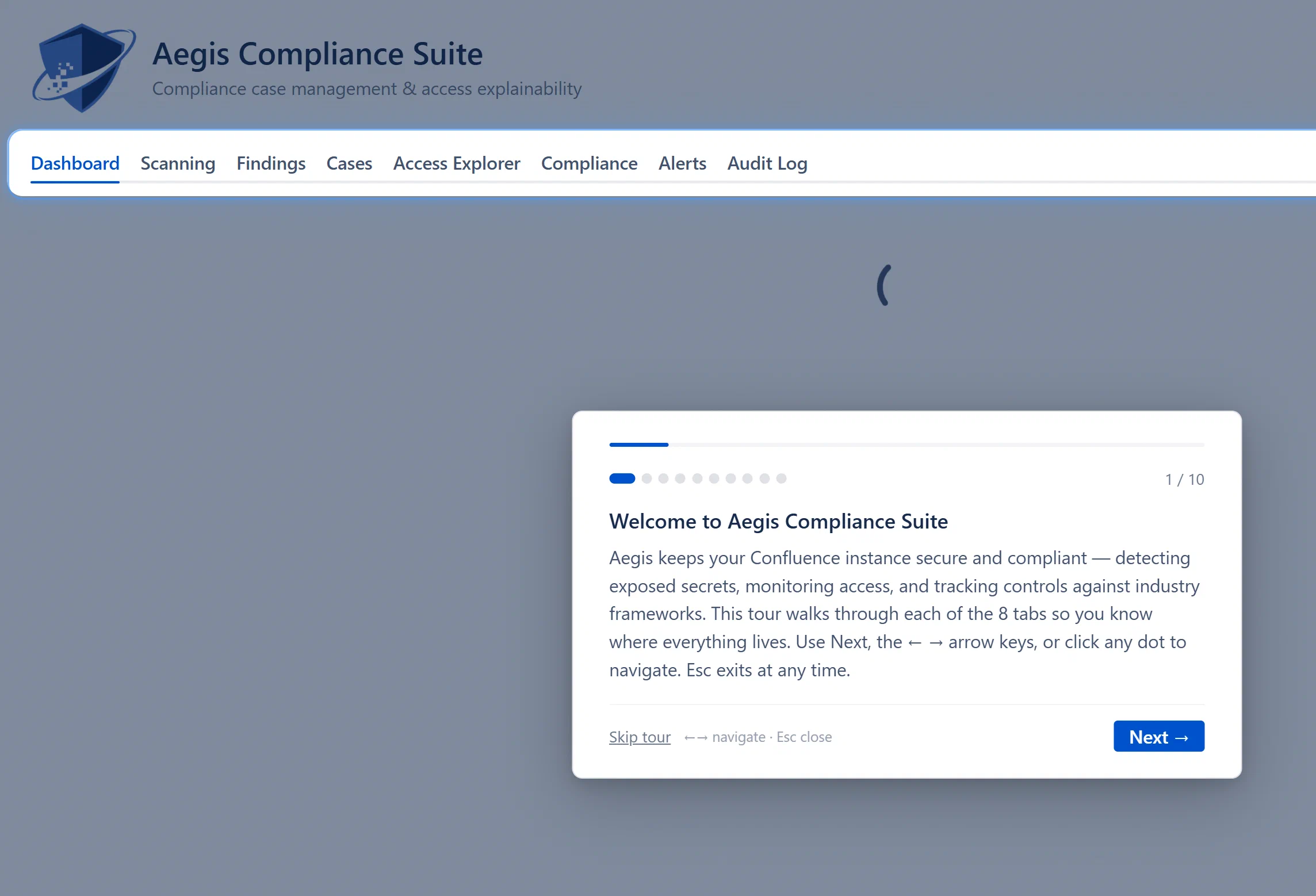Jump to tour step 5 dot
Viewport: 1316px width, 896px height.
click(697, 478)
